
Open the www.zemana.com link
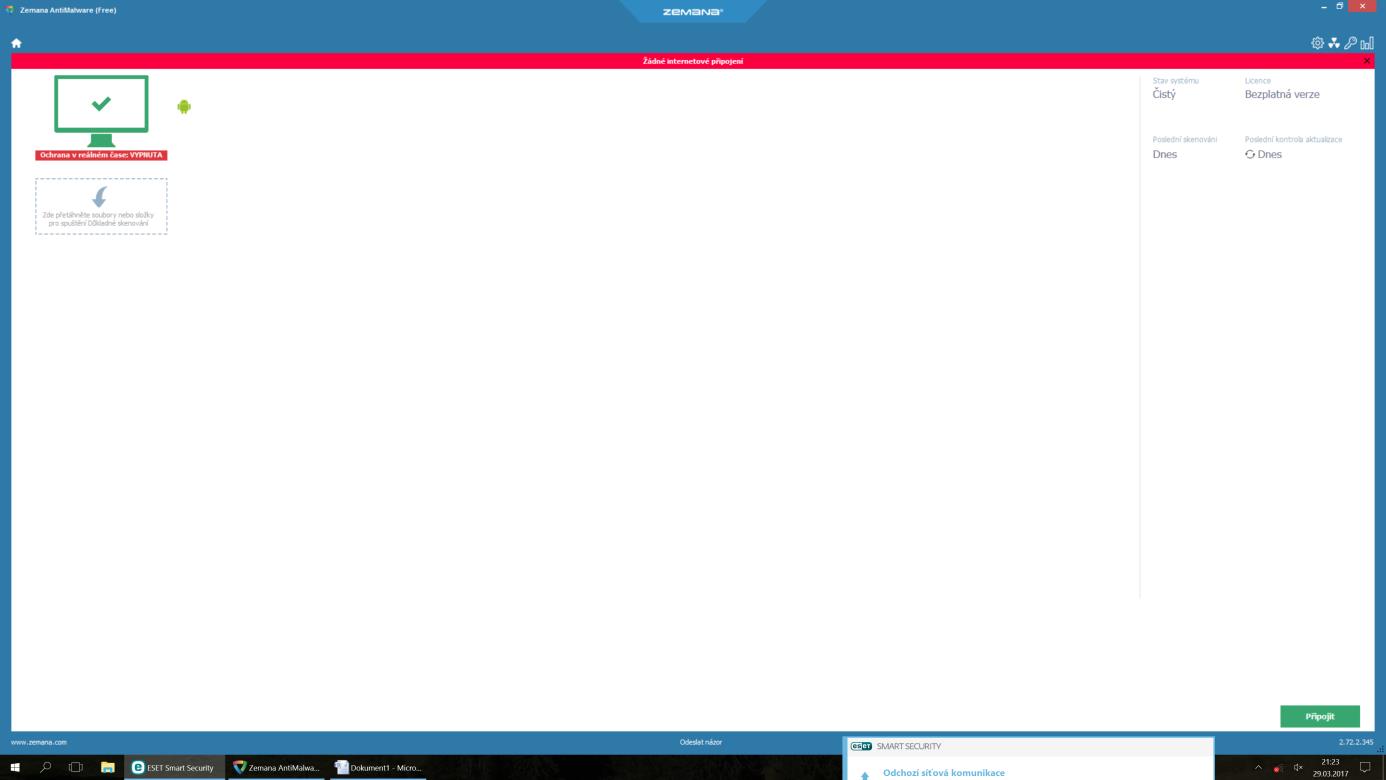point(39,742)
